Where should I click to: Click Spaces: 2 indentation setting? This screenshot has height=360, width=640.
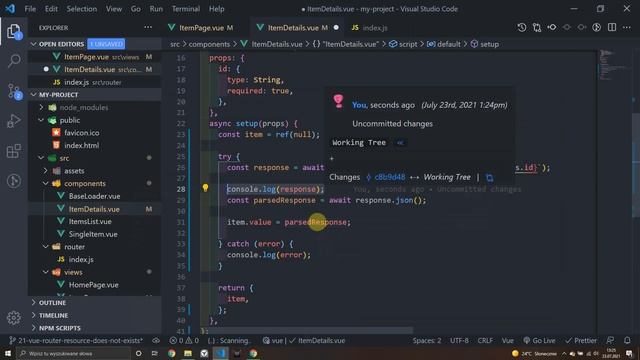click(x=427, y=340)
